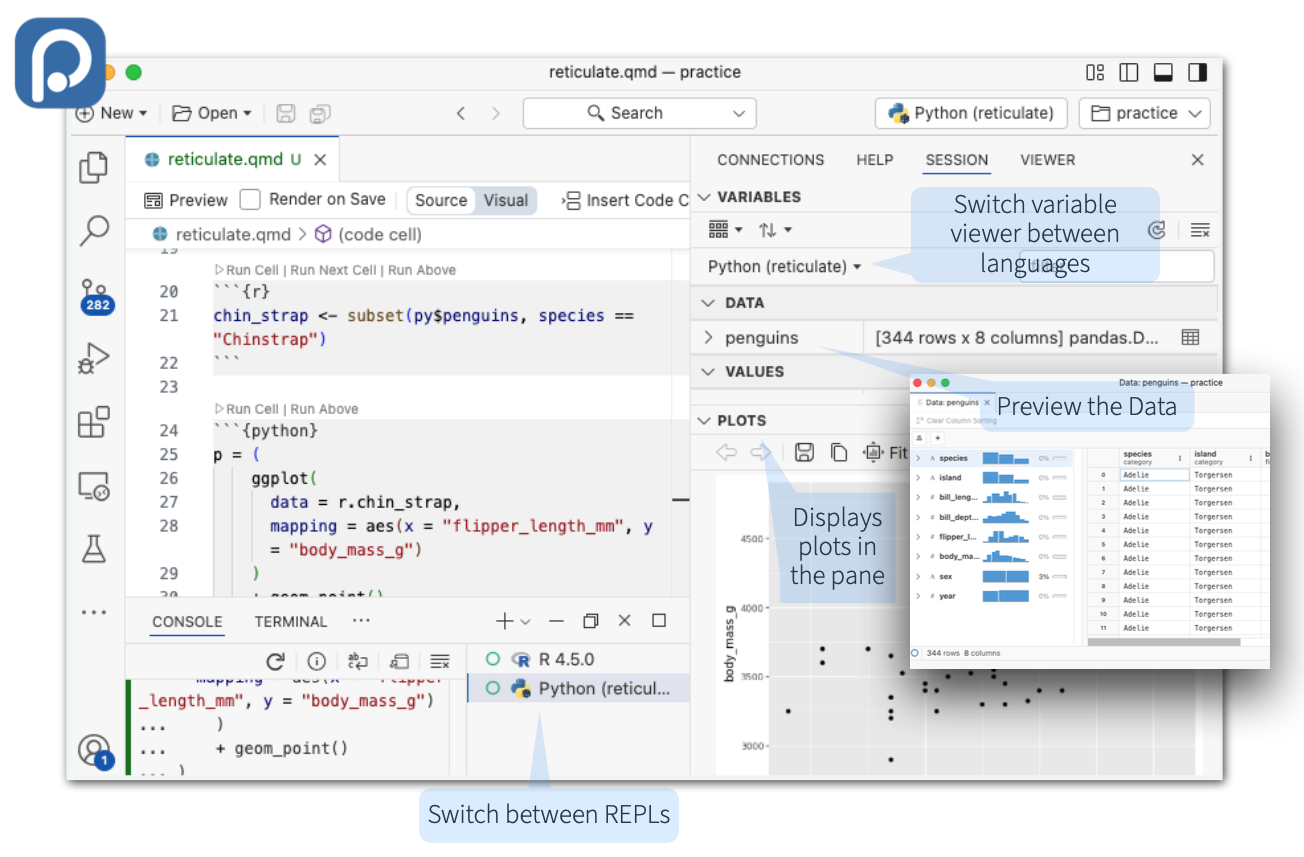Image resolution: width=1304 pixels, height=857 pixels.
Task: Restart the console session icon
Action: [276, 661]
